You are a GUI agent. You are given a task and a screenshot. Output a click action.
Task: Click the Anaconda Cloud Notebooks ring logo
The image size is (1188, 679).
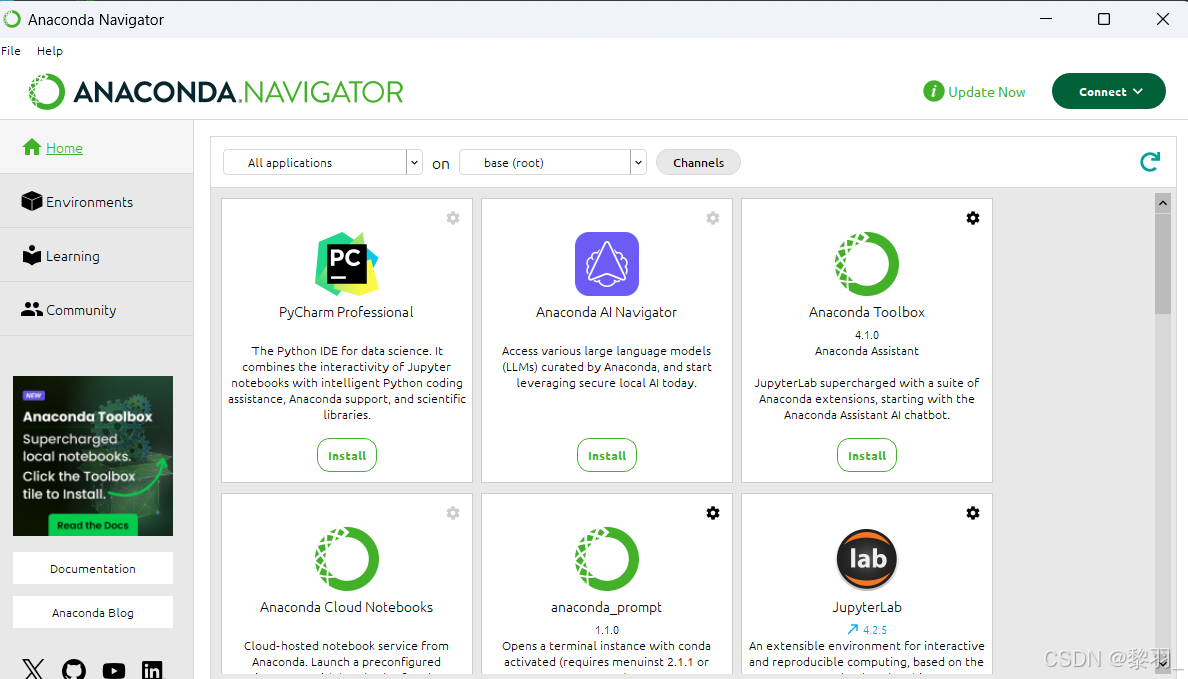coord(347,559)
